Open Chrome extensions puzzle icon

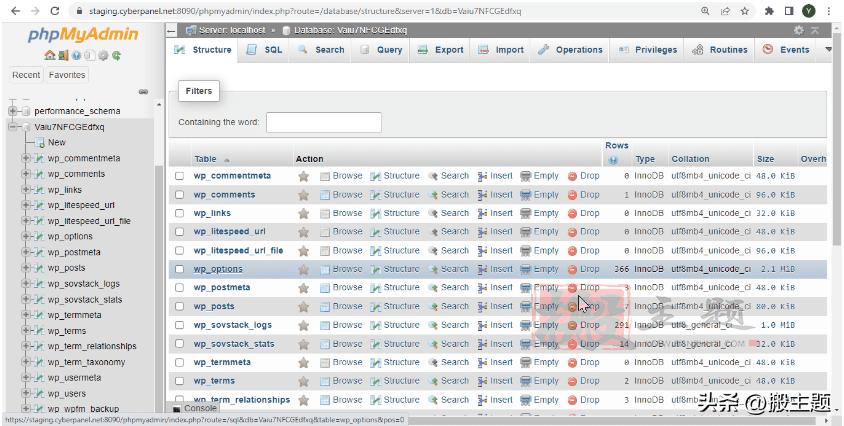[768, 10]
